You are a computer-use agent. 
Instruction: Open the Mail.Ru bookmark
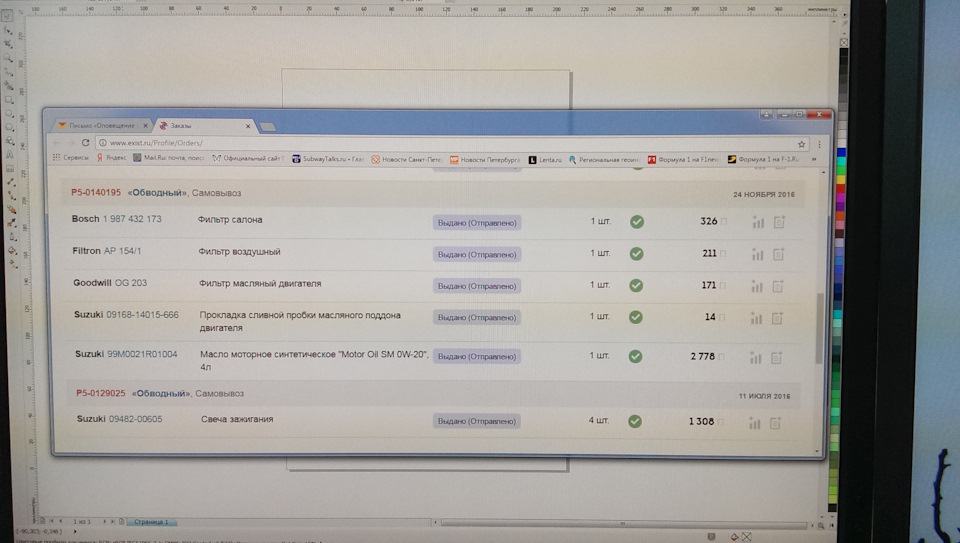[169, 158]
